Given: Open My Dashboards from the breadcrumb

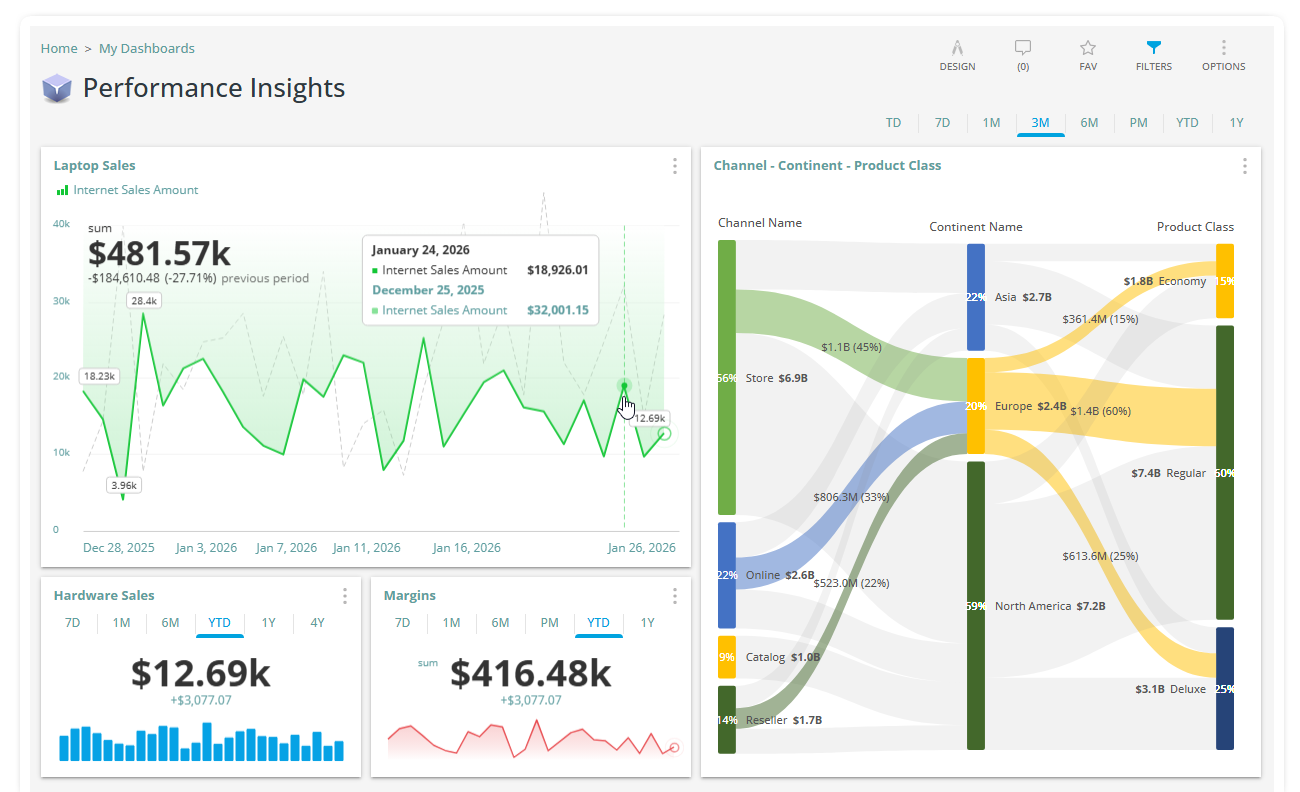Looking at the screenshot, I should 147,48.
